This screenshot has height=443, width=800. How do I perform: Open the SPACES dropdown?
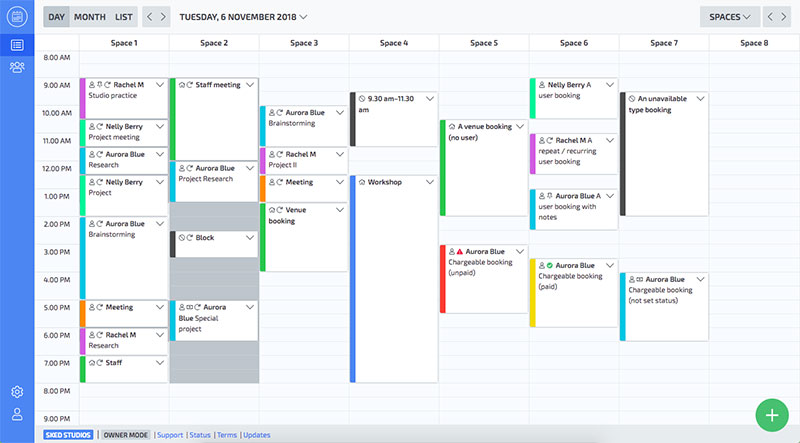[730, 17]
